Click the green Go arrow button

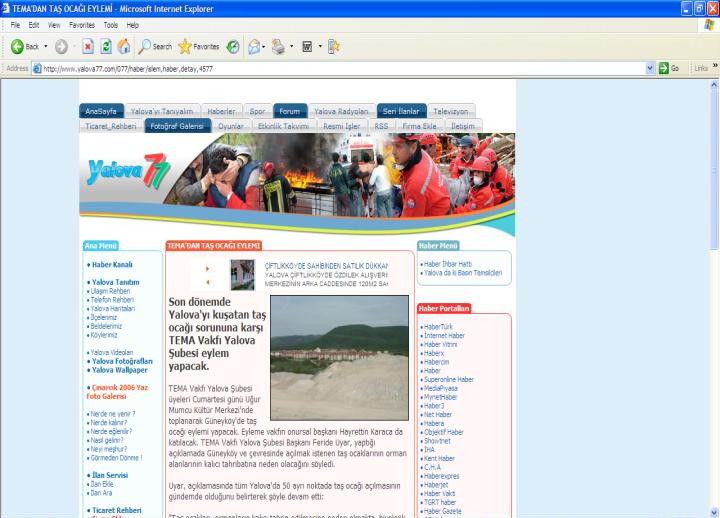(664, 68)
